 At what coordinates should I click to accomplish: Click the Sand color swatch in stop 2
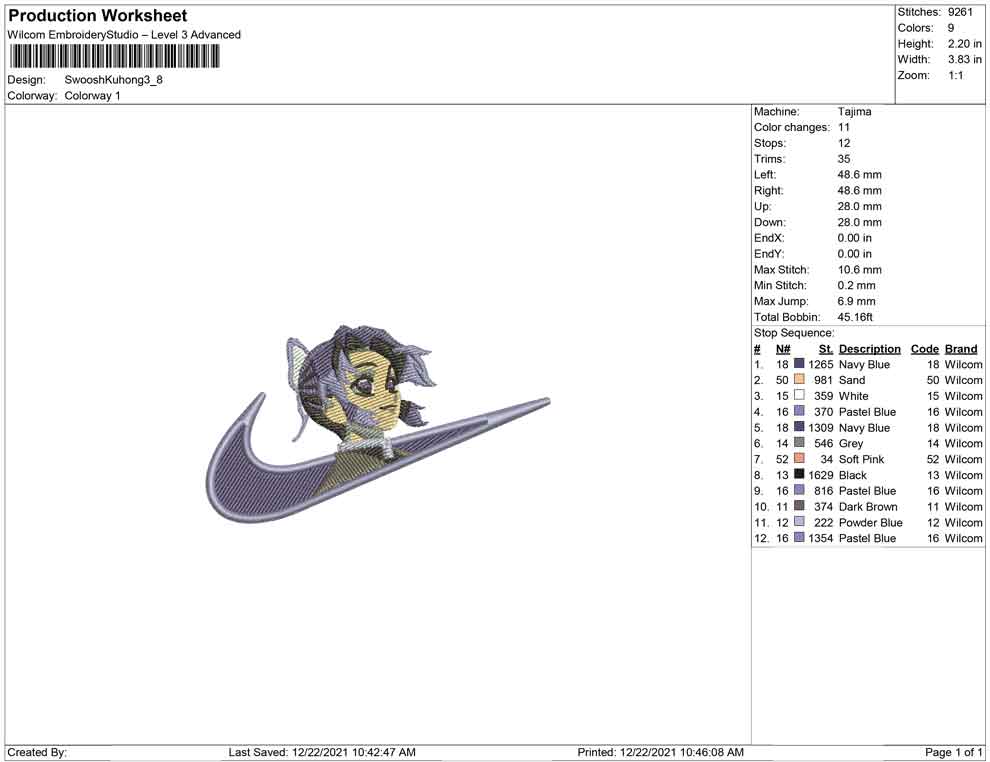point(799,379)
